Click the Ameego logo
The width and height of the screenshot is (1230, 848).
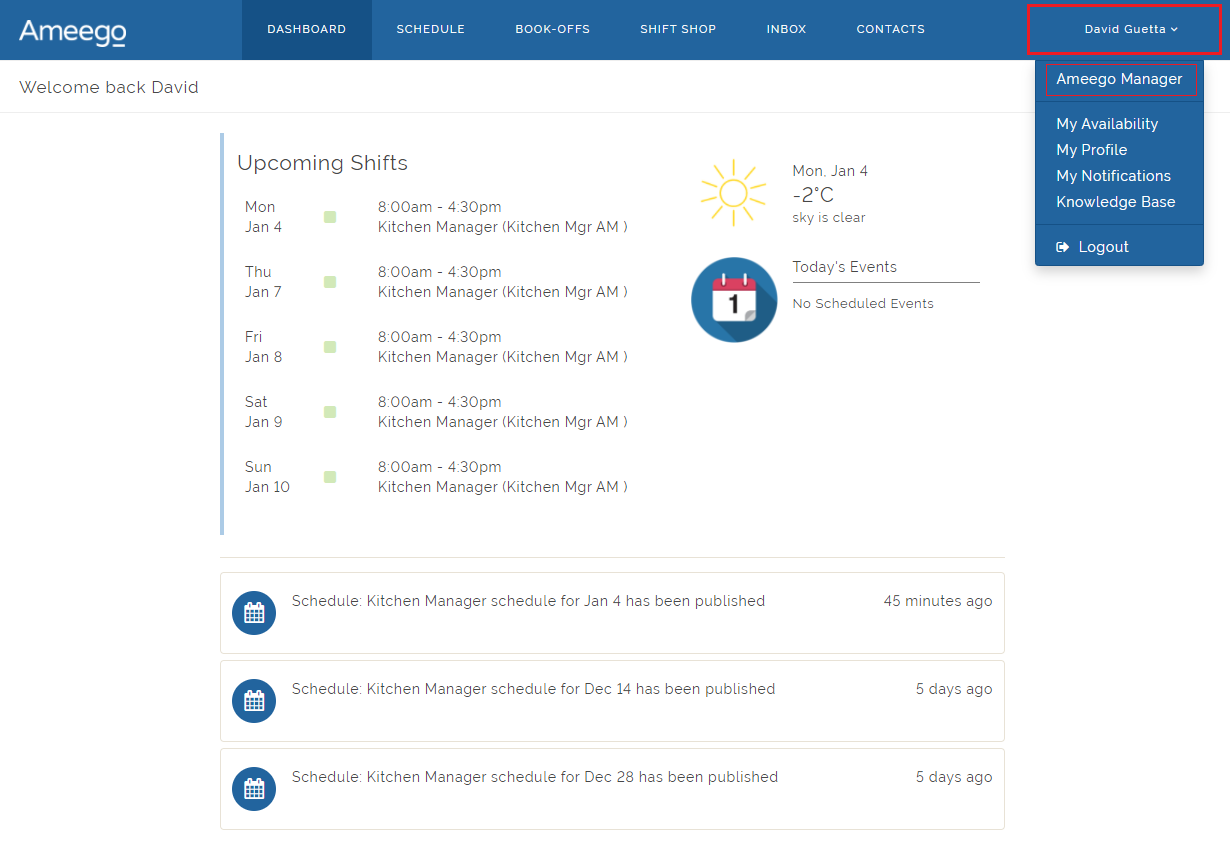tap(72, 30)
